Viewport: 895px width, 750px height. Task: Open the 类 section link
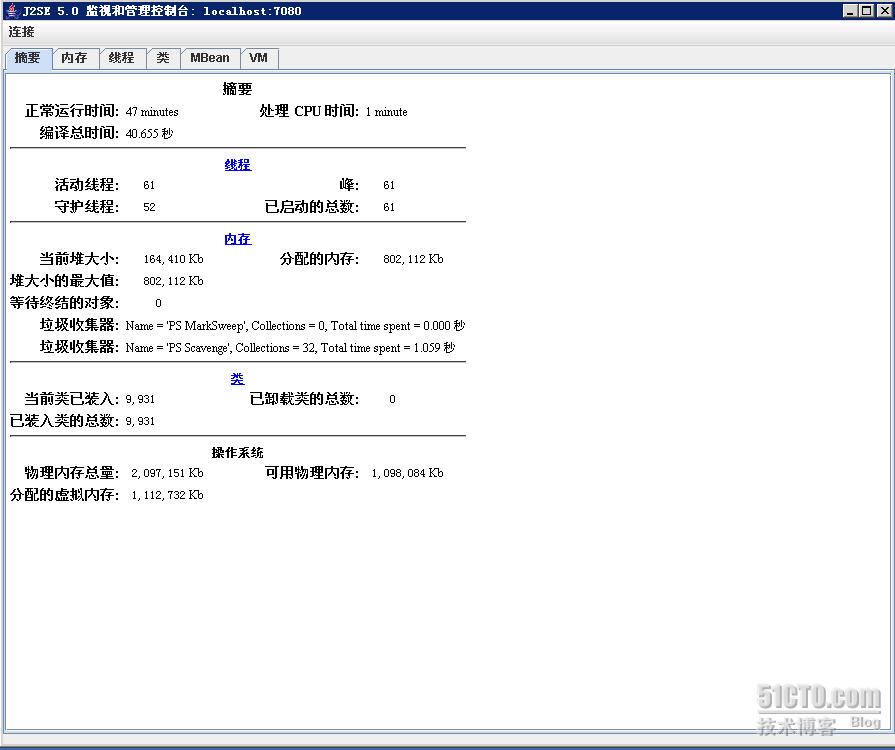(237, 379)
